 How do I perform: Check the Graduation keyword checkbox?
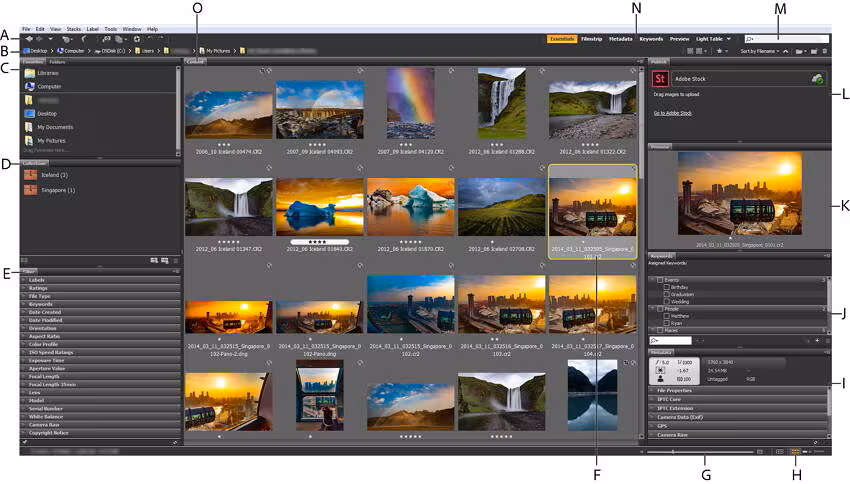coord(667,294)
